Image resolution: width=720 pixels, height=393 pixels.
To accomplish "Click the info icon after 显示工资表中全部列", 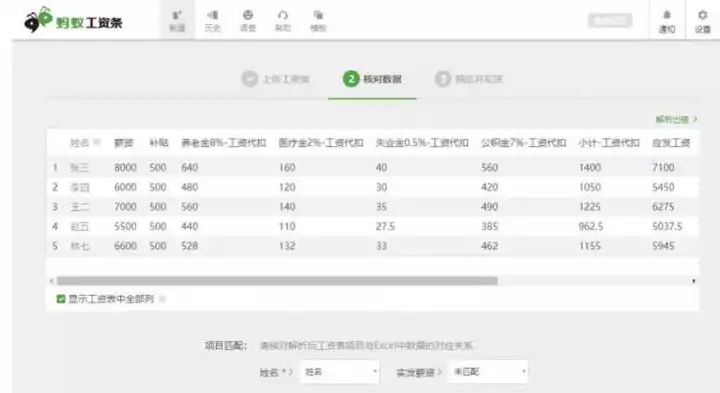I will 162,299.
